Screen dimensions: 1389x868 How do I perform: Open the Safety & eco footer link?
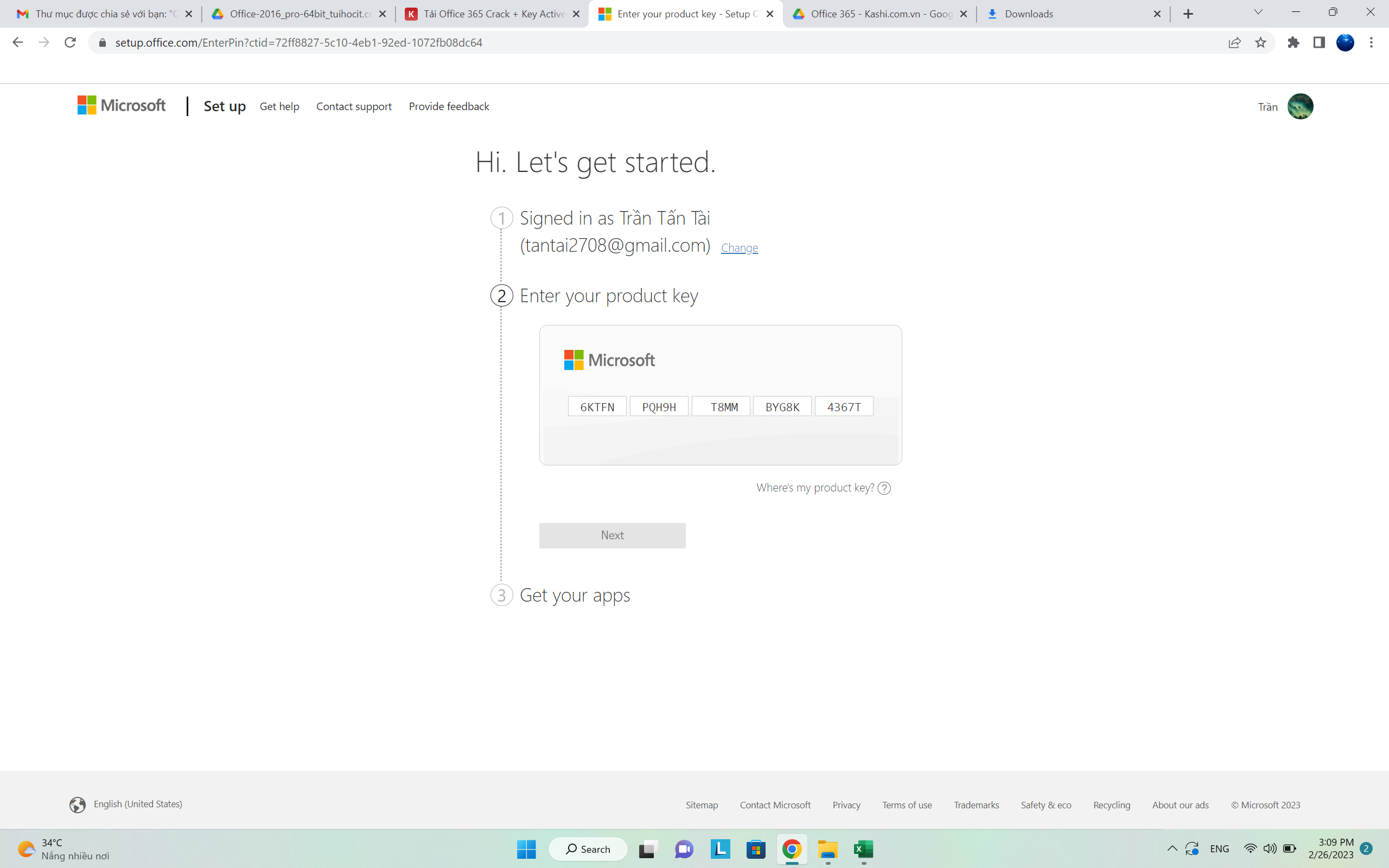1046,805
